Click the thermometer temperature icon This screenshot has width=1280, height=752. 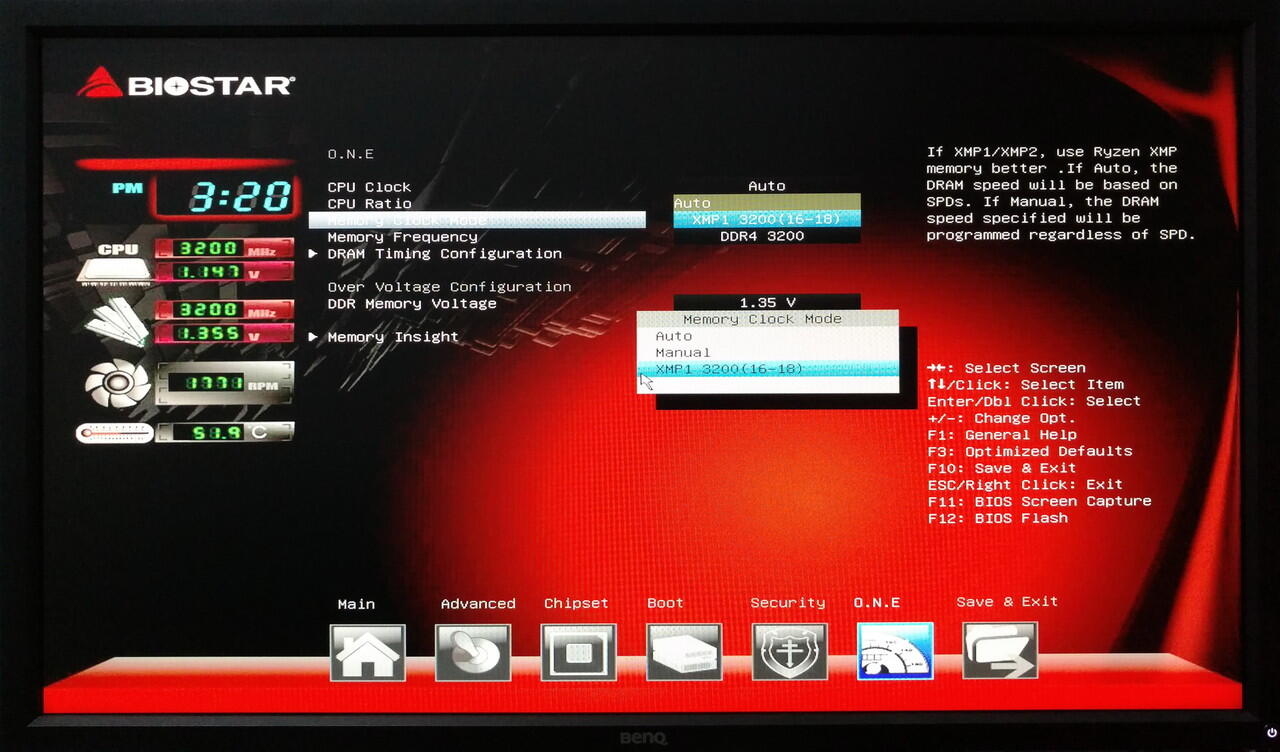pyautogui.click(x=115, y=433)
